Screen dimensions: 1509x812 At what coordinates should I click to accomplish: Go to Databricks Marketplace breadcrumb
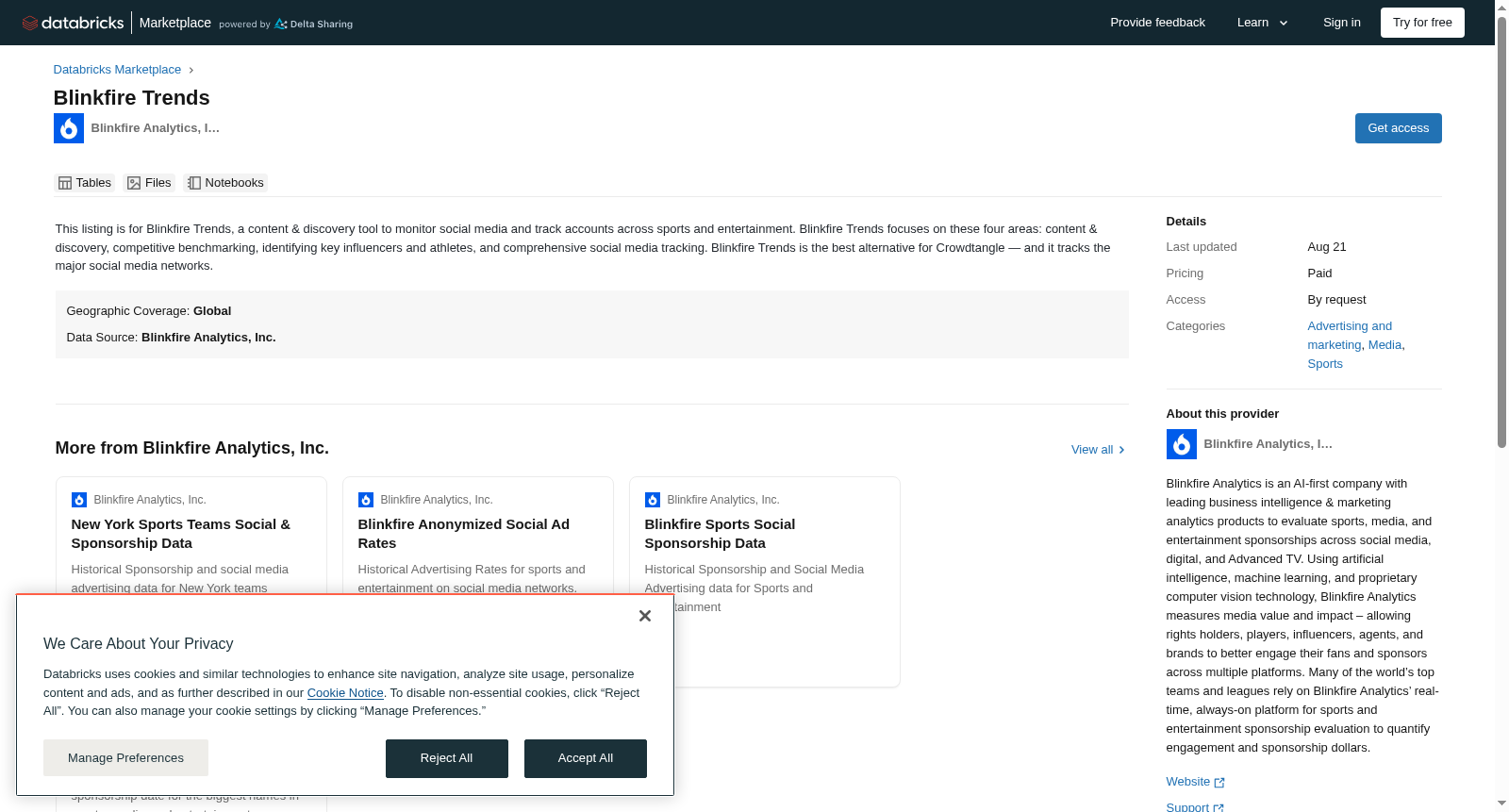(x=117, y=70)
